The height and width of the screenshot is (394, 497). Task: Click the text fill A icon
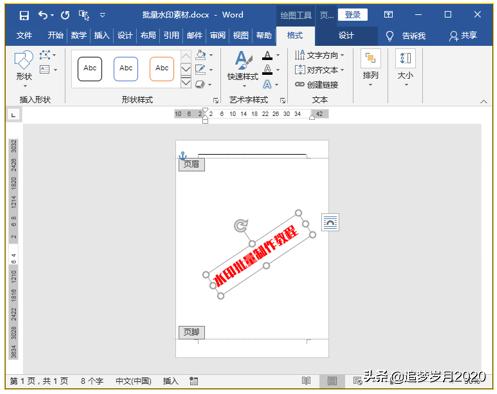pyautogui.click(x=267, y=55)
